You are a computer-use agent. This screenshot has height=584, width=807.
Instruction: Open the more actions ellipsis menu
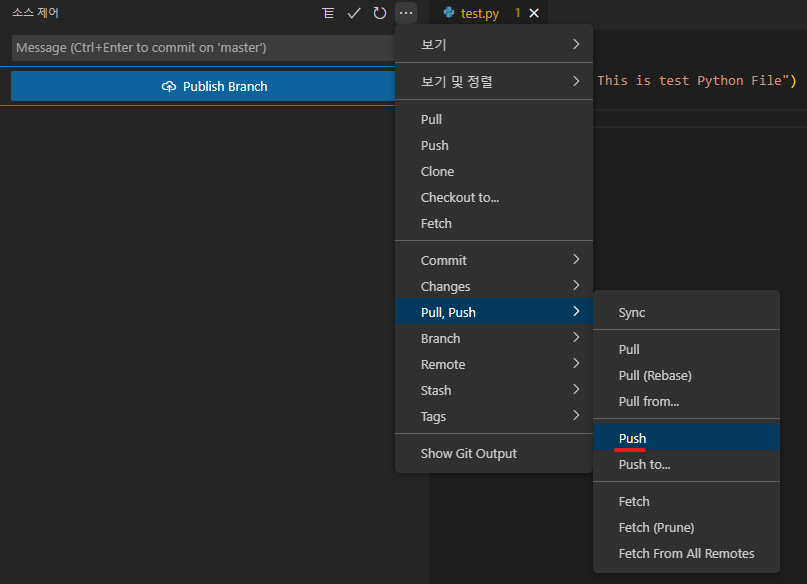click(406, 13)
